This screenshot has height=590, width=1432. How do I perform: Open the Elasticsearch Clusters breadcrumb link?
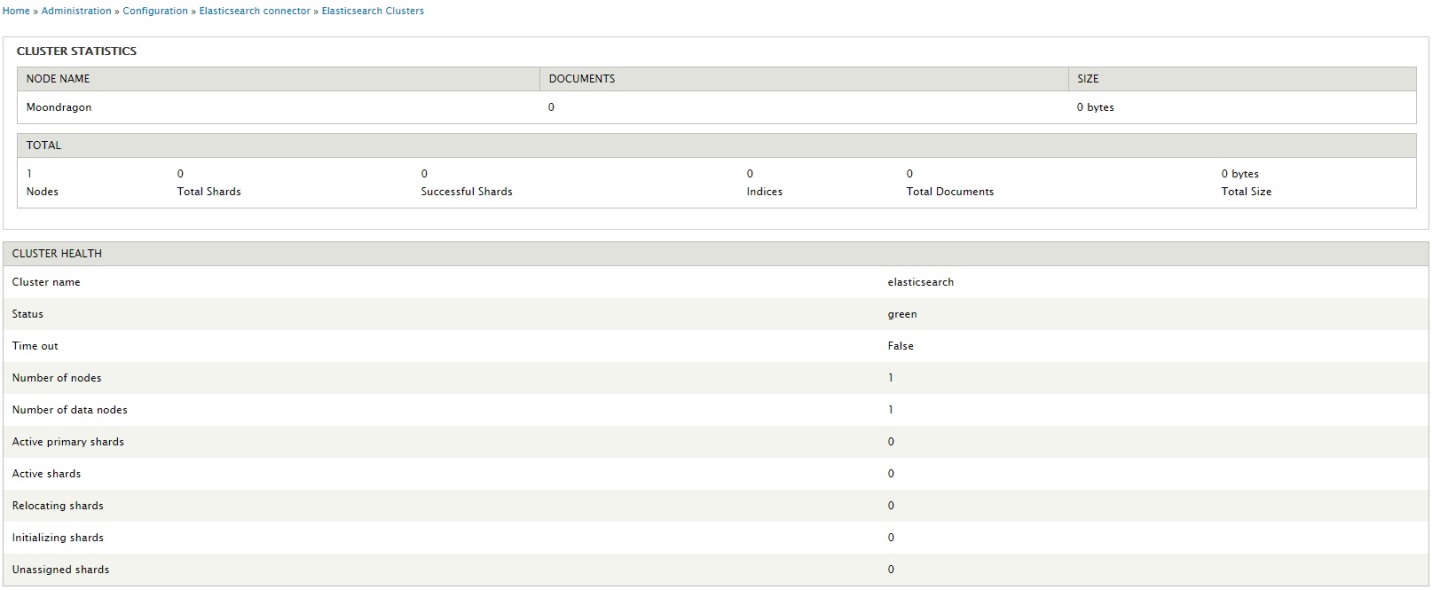pyautogui.click(x=372, y=11)
